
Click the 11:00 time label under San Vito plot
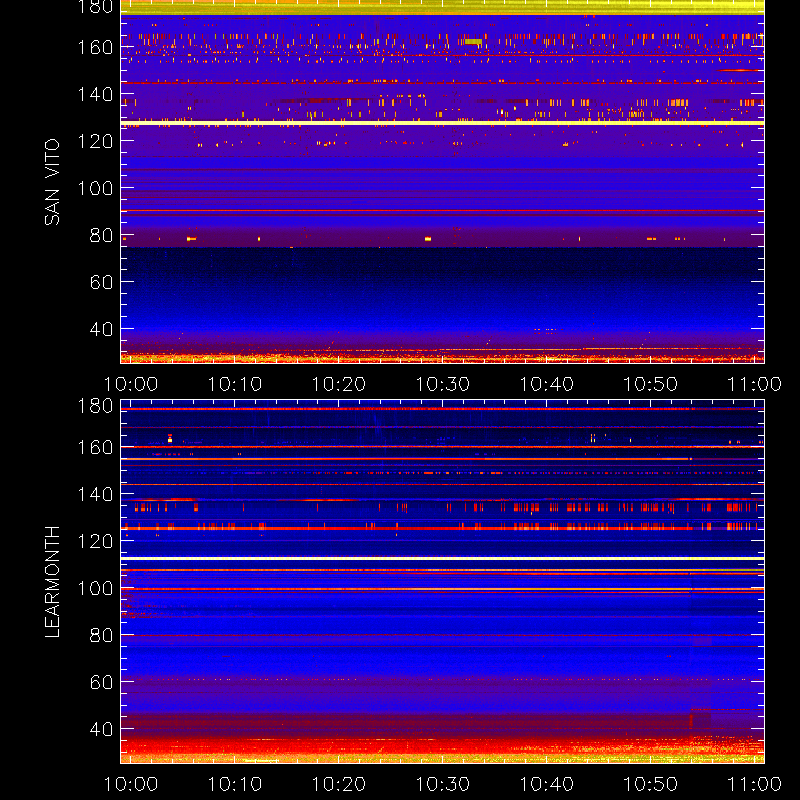(x=754, y=384)
